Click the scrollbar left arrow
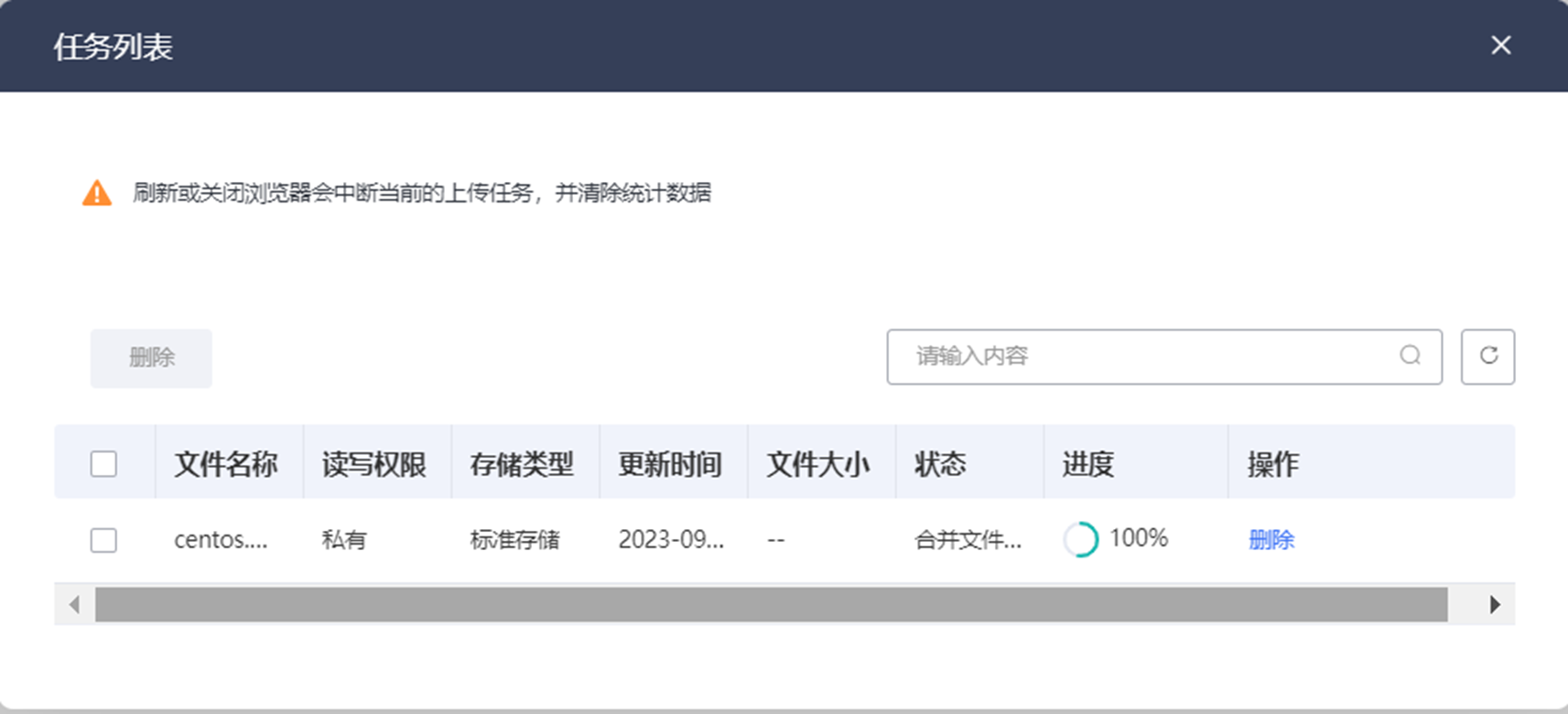The width and height of the screenshot is (1568, 714). (74, 604)
